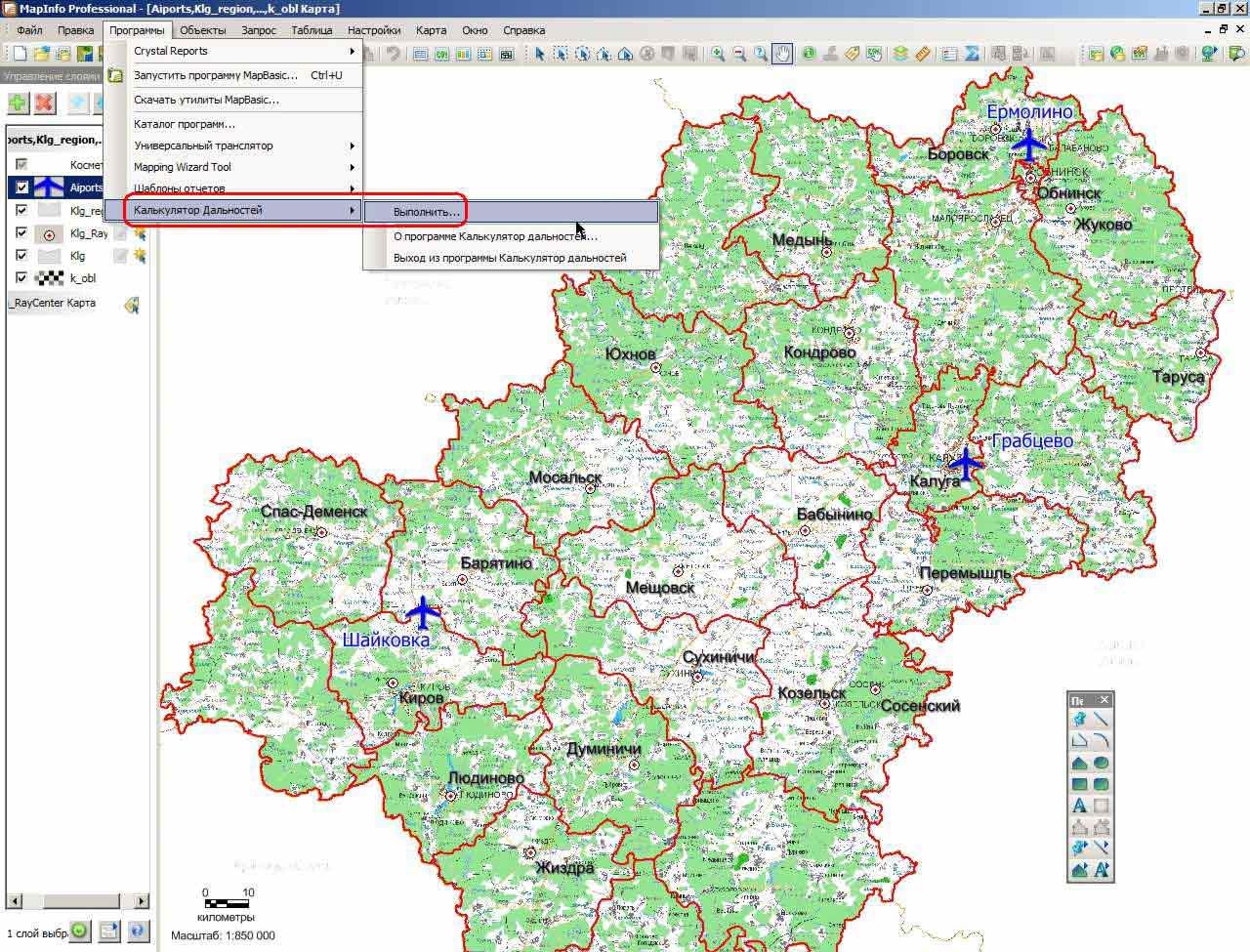Toggle visibility of the Klg_region layer
Screen dimensions: 1250x952
pos(21,210)
